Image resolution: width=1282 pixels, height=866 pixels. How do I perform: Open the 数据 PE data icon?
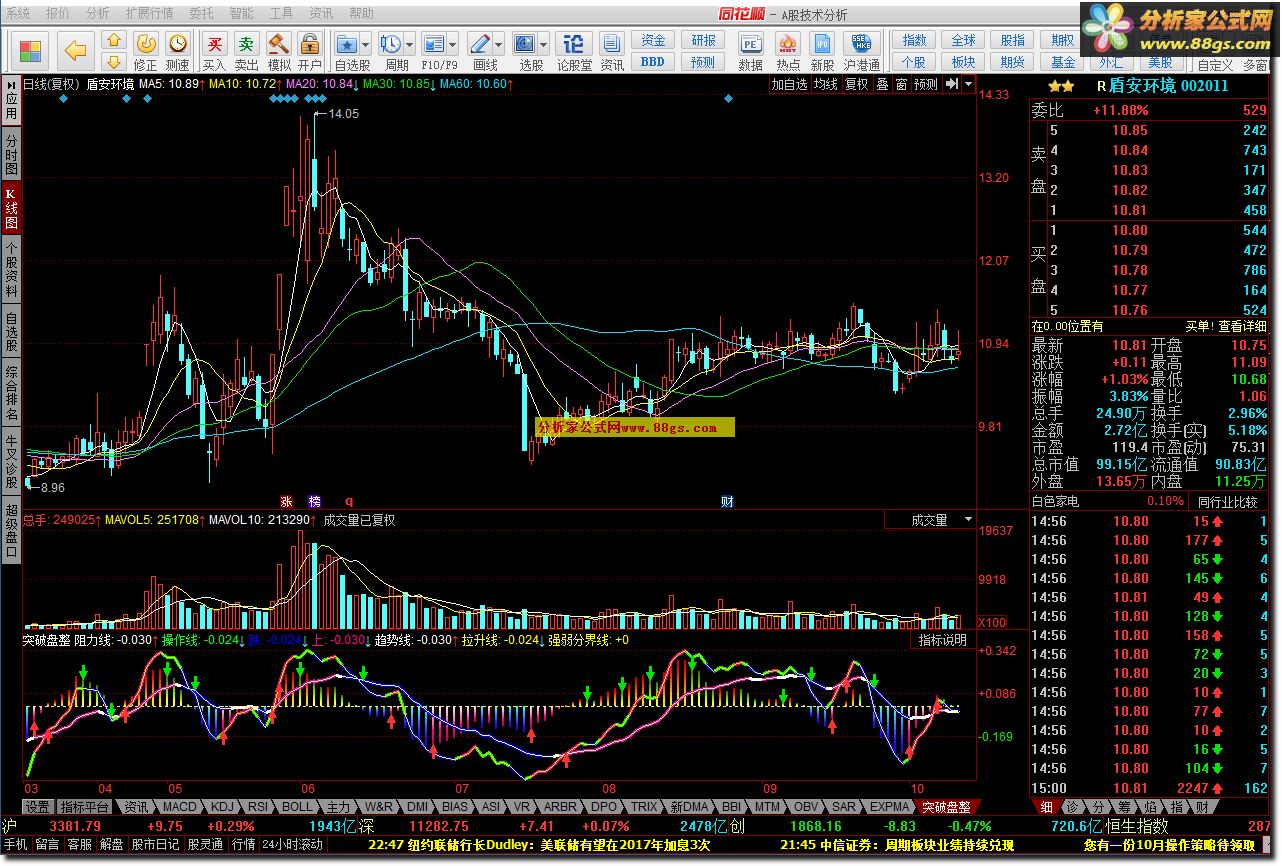tap(750, 51)
